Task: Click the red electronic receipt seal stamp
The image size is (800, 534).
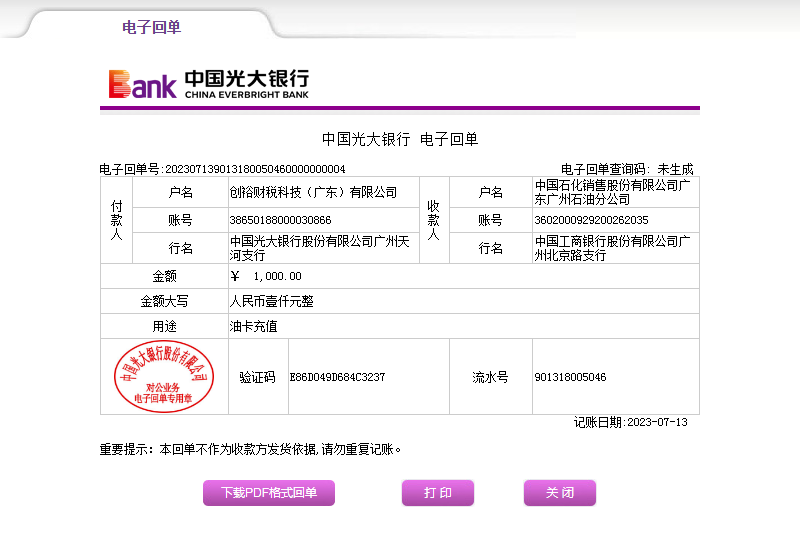Action: pos(163,376)
